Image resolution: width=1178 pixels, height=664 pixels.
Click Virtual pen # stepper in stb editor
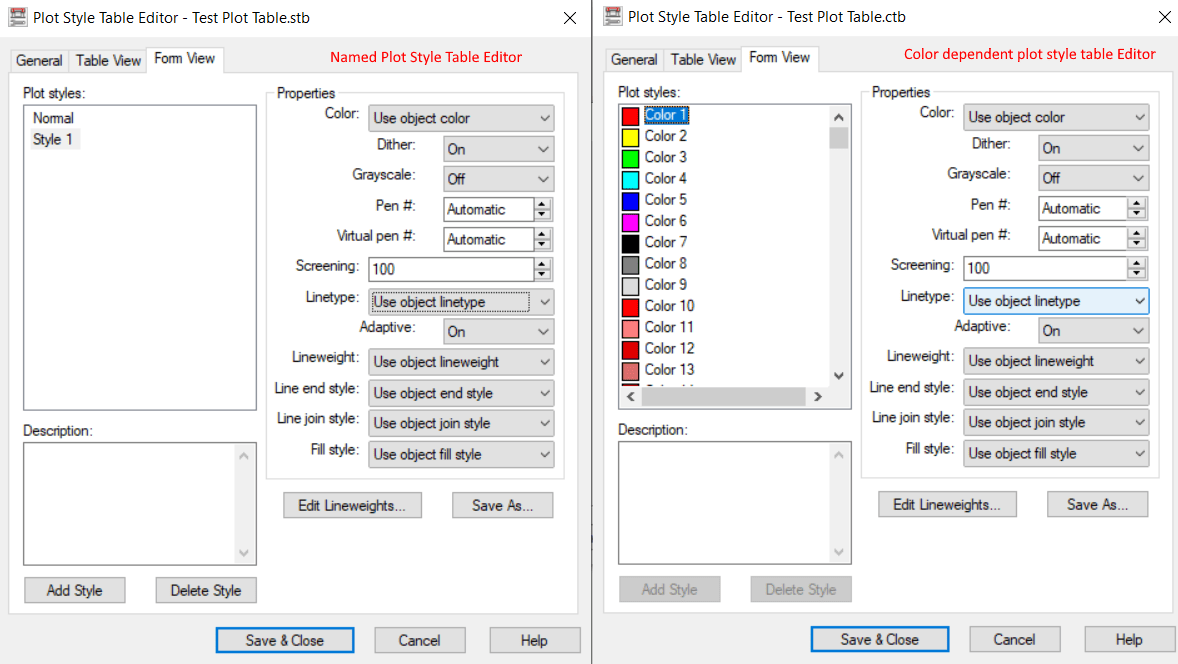(x=542, y=240)
